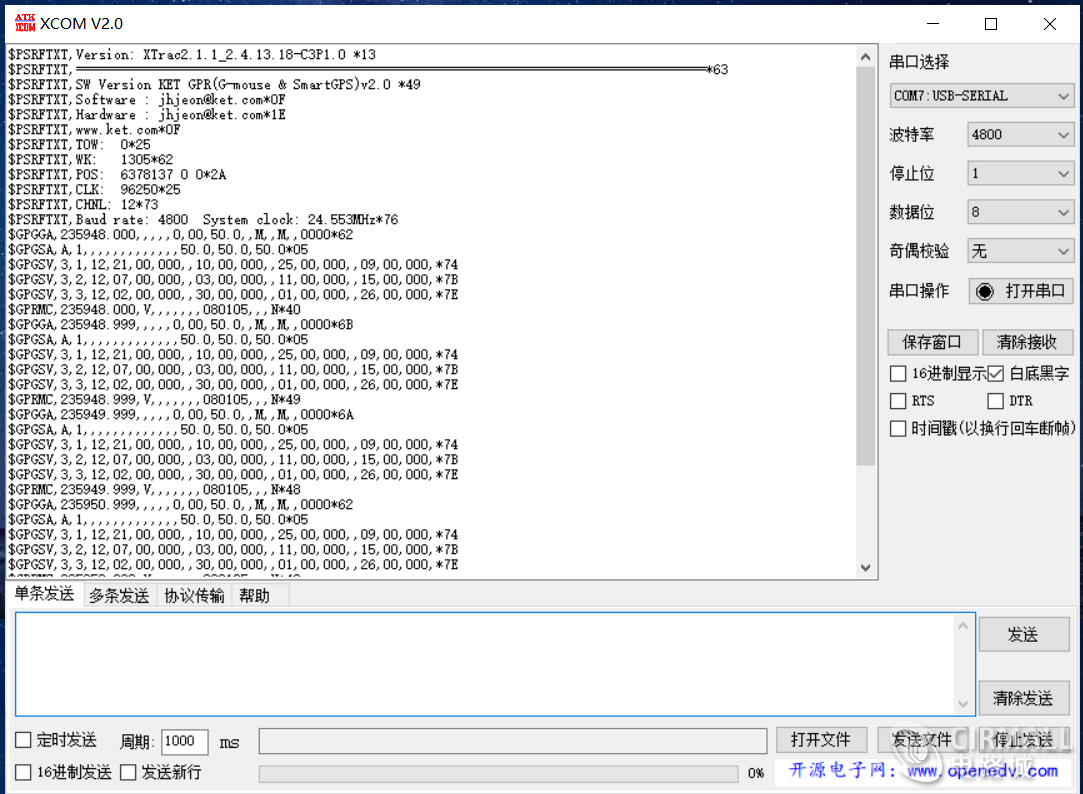Click scrollbar up arrow in receive area

(x=866, y=56)
